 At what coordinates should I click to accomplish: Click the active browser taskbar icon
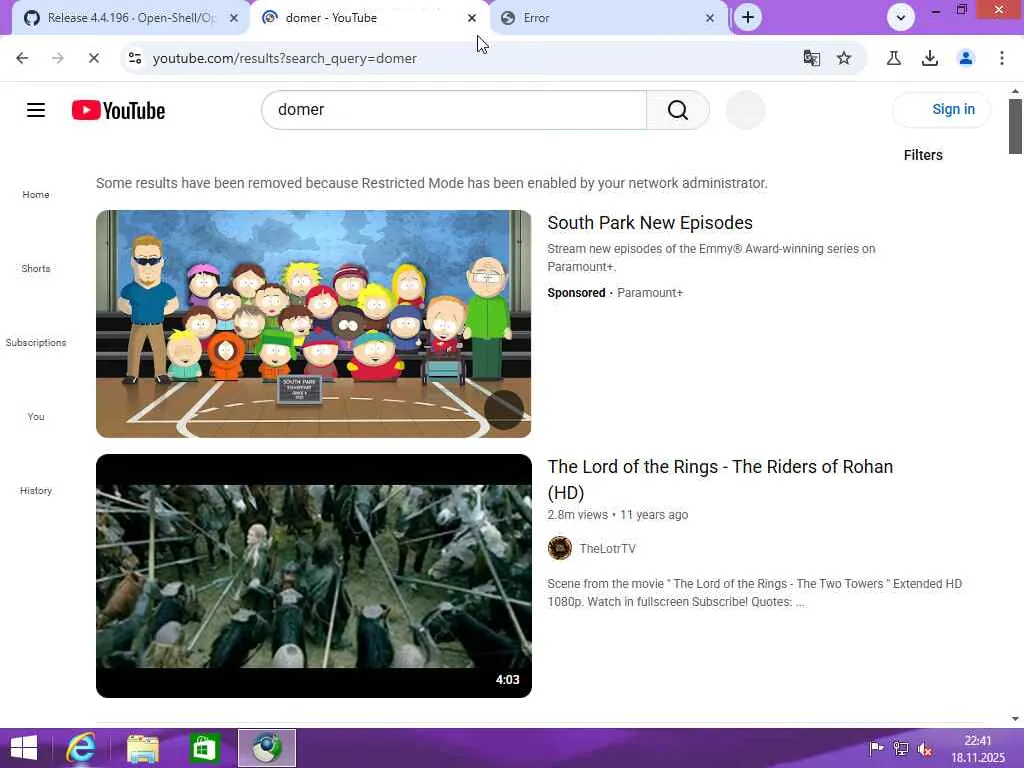pos(266,748)
